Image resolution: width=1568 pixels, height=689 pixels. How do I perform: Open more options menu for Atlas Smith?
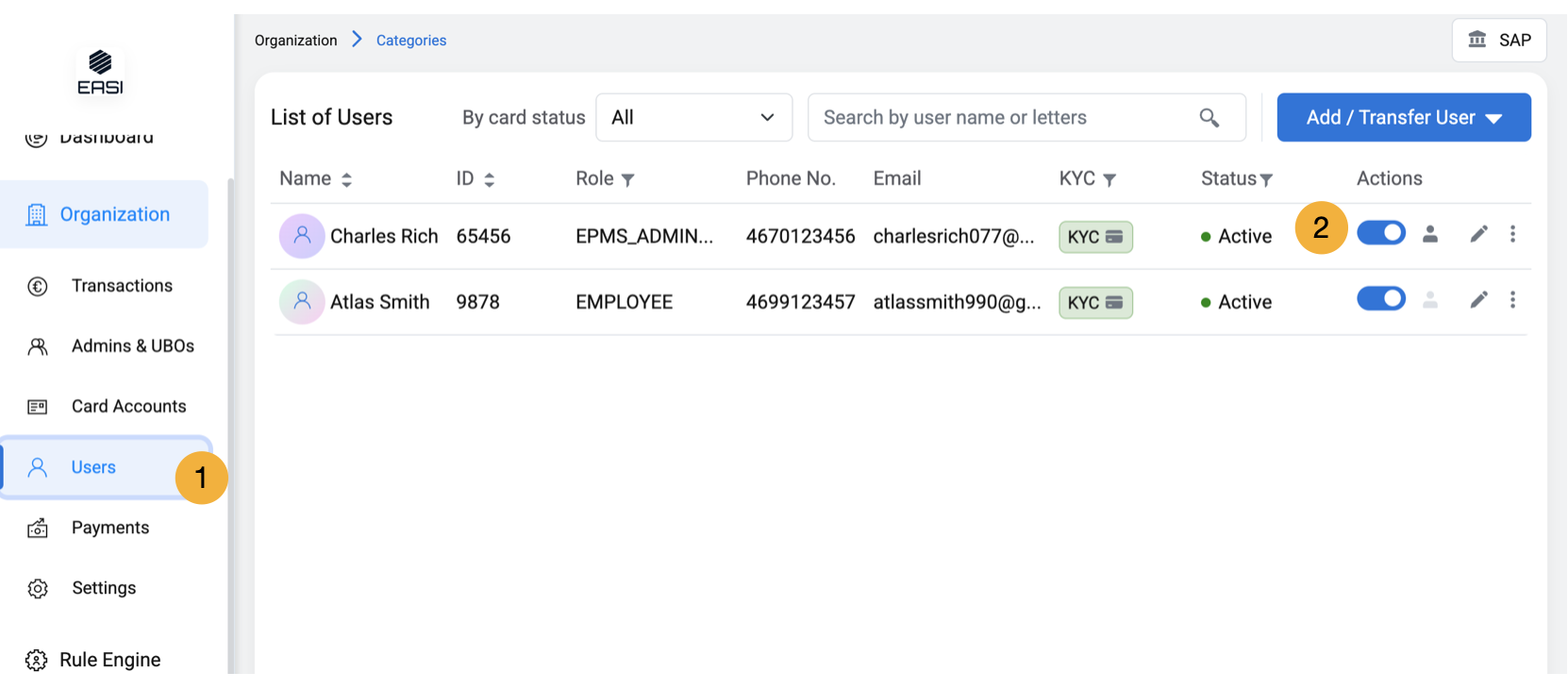click(1512, 300)
